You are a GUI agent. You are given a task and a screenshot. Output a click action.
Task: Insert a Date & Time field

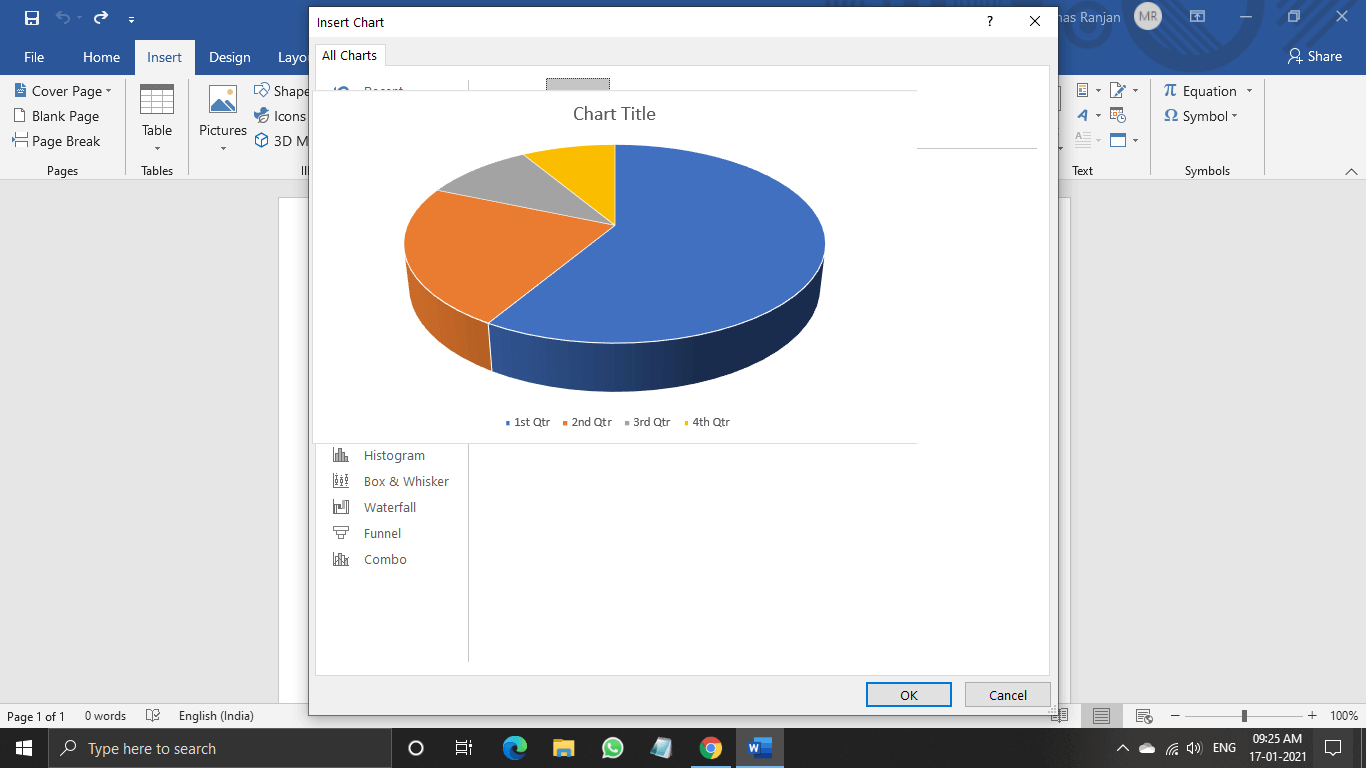click(1117, 115)
